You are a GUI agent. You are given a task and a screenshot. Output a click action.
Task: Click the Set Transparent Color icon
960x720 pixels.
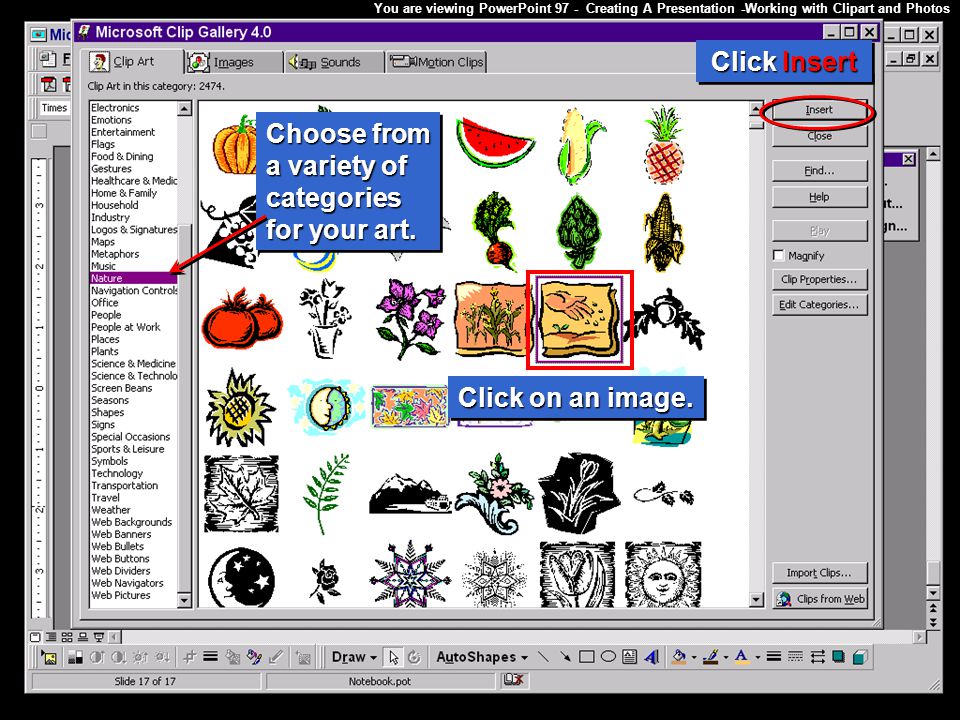click(277, 658)
